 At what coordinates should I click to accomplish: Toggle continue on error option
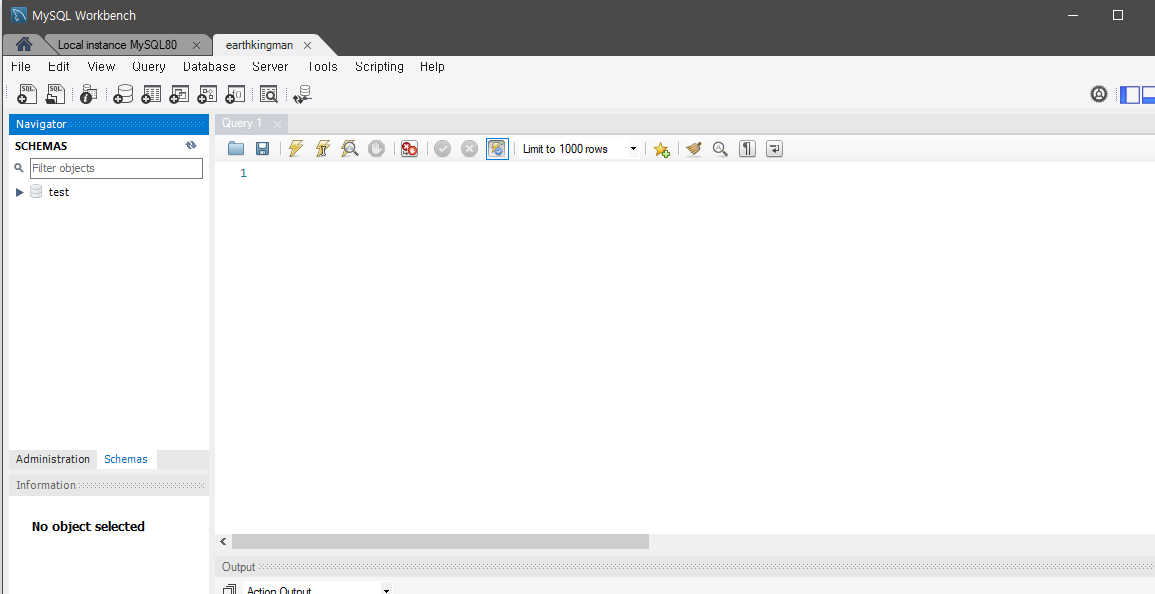click(x=410, y=149)
